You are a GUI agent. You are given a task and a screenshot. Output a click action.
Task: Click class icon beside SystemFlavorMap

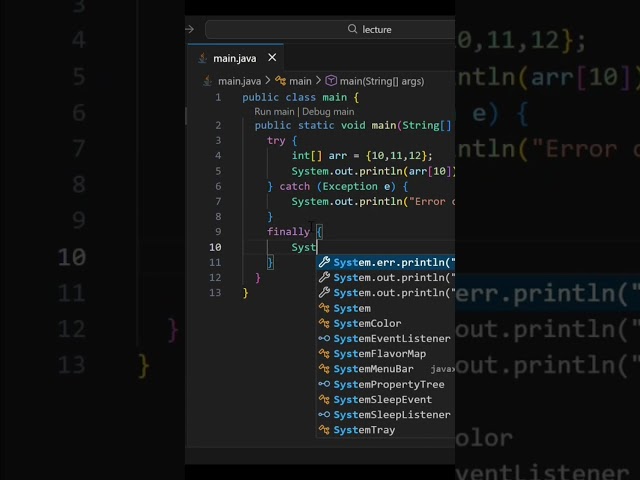point(324,353)
